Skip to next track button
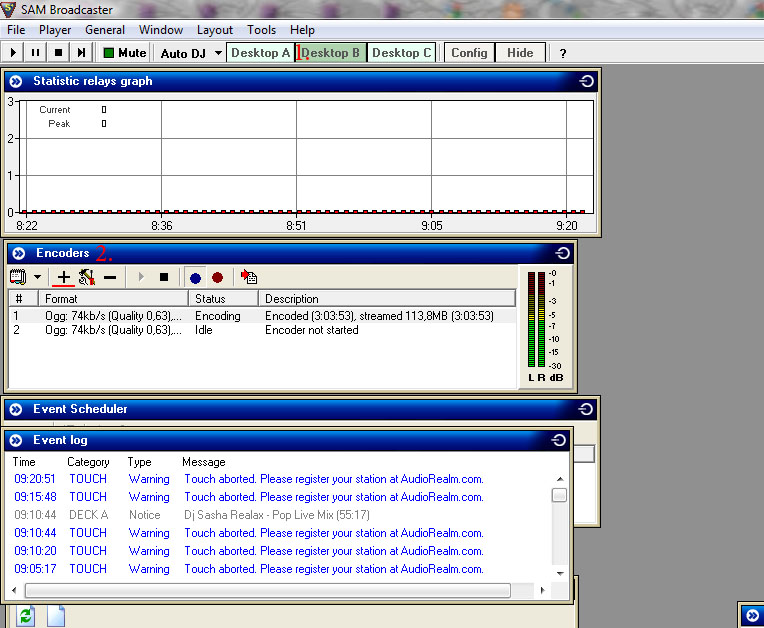764x628 pixels. (81, 52)
